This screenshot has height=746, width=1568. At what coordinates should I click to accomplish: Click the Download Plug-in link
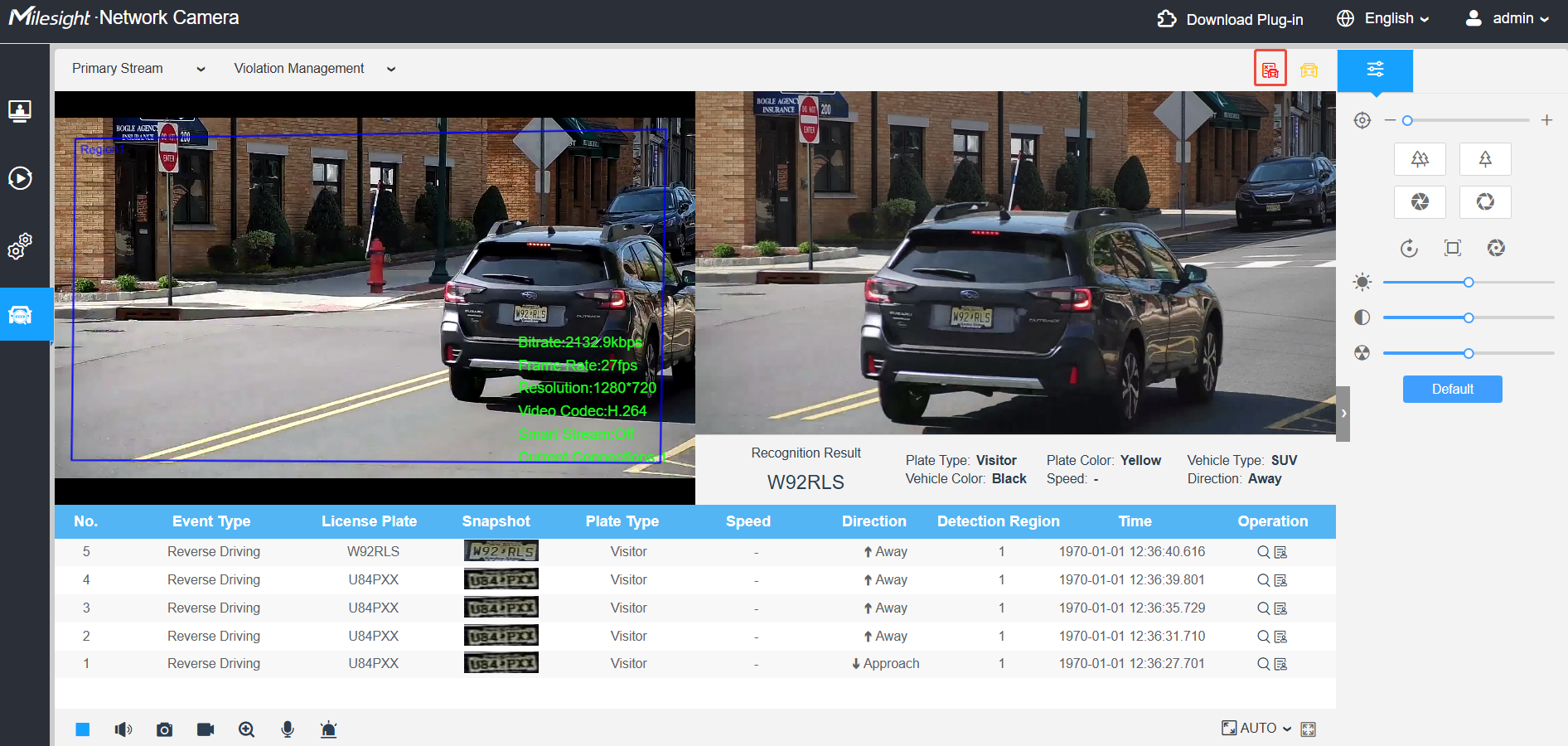1230,19
